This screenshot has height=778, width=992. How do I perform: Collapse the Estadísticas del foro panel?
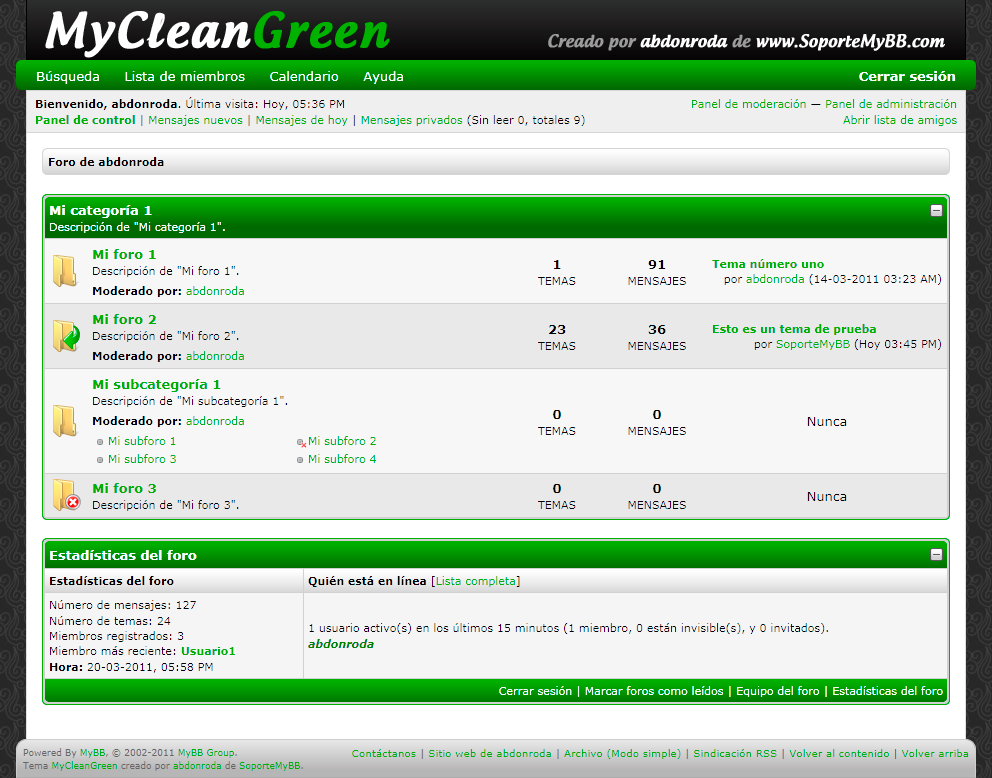(936, 554)
